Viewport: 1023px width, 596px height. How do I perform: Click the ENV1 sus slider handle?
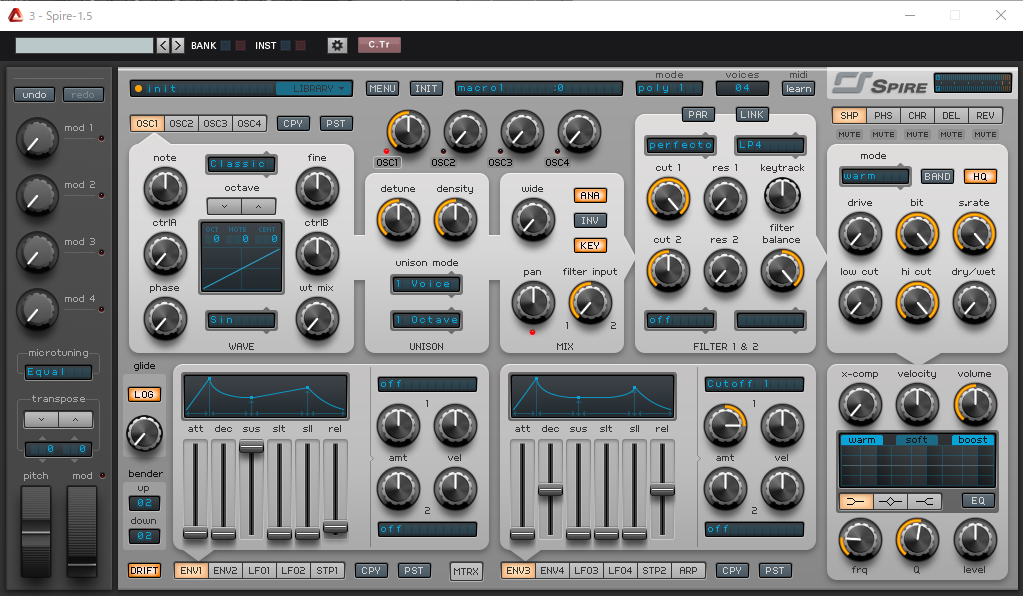point(251,447)
